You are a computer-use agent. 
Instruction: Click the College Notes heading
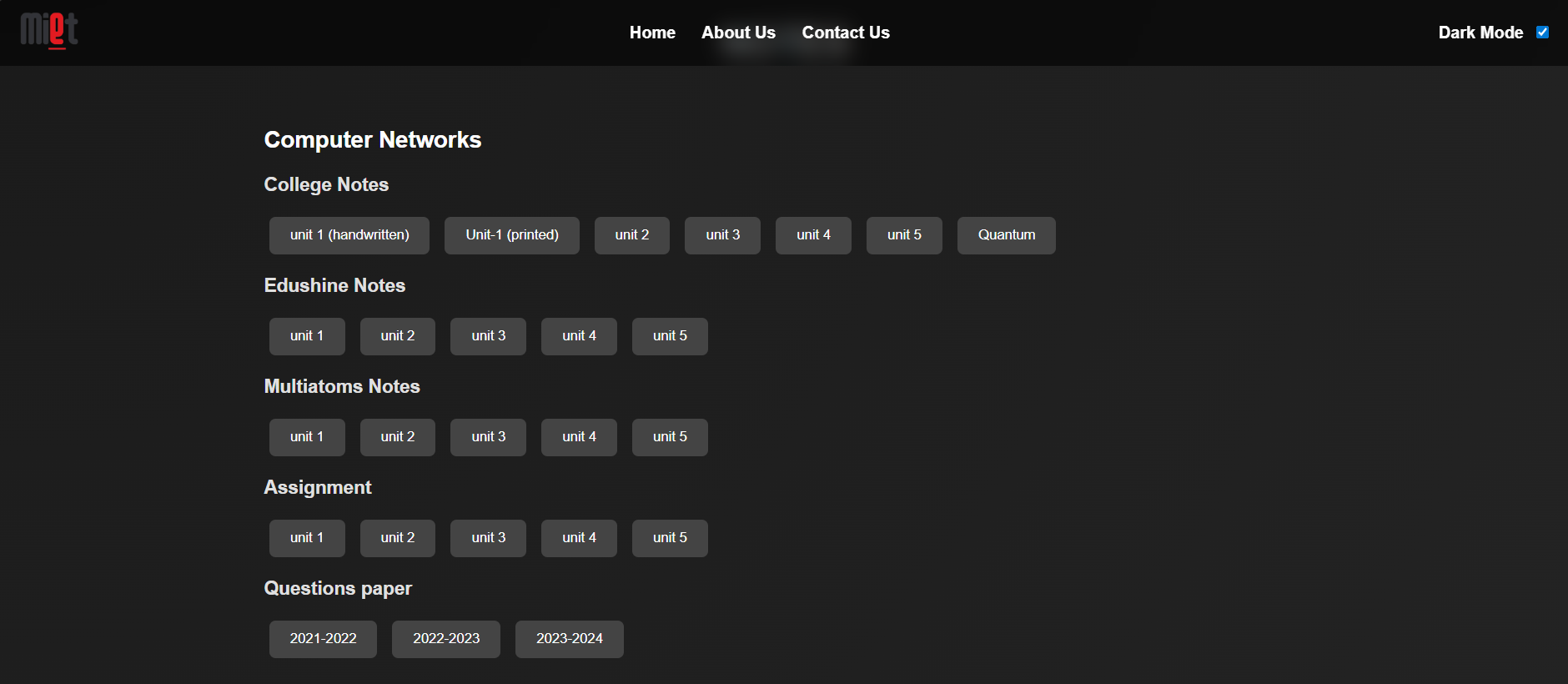[326, 184]
